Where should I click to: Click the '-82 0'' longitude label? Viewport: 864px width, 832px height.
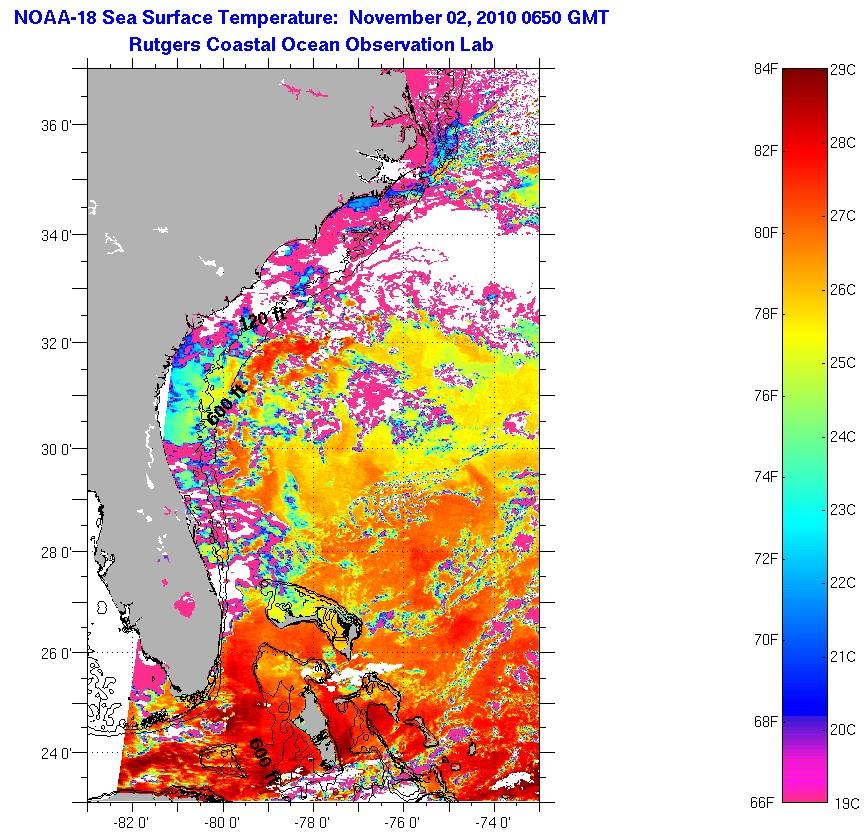point(131,823)
